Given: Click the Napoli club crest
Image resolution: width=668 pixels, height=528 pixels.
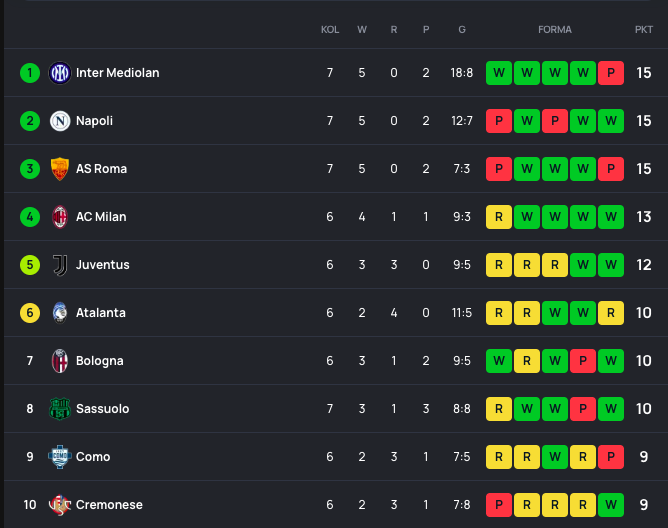Looking at the screenshot, I should tap(60, 121).
